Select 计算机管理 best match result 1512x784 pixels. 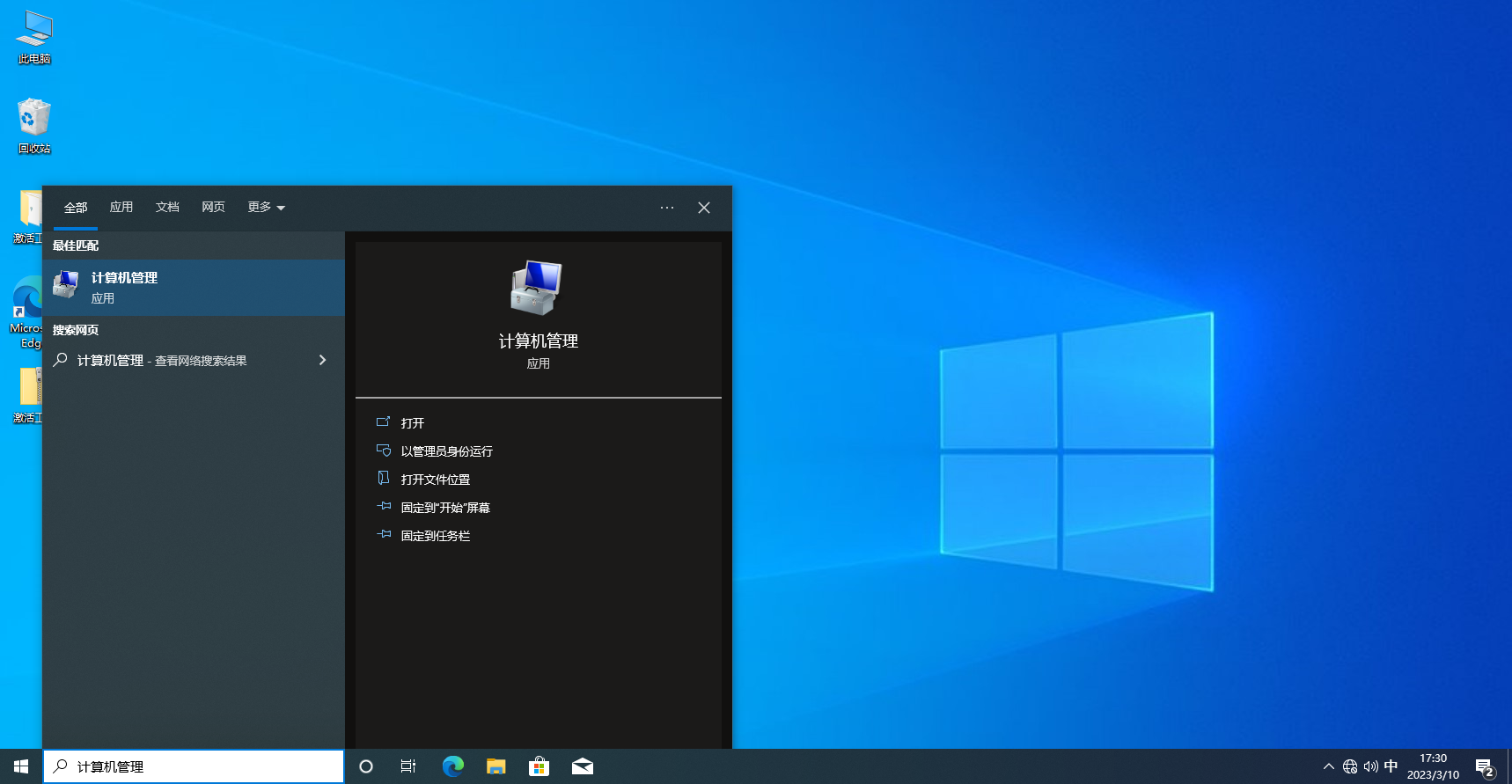click(x=194, y=288)
